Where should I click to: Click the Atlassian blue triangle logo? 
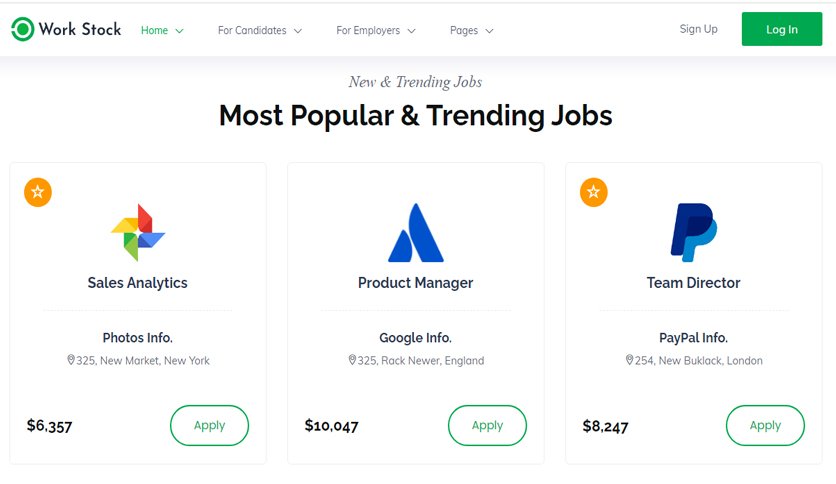click(x=416, y=232)
